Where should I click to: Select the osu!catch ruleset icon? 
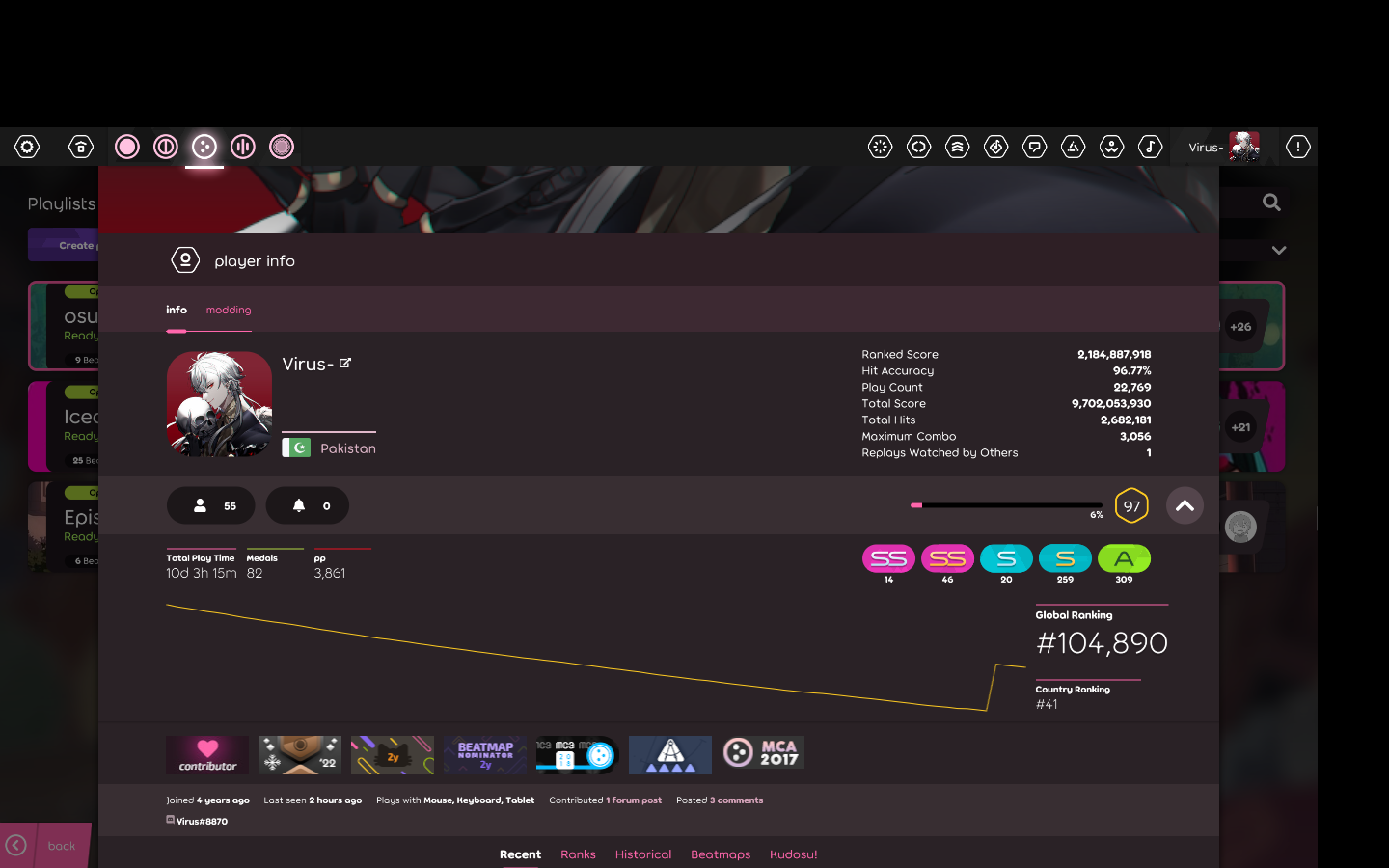[204, 146]
